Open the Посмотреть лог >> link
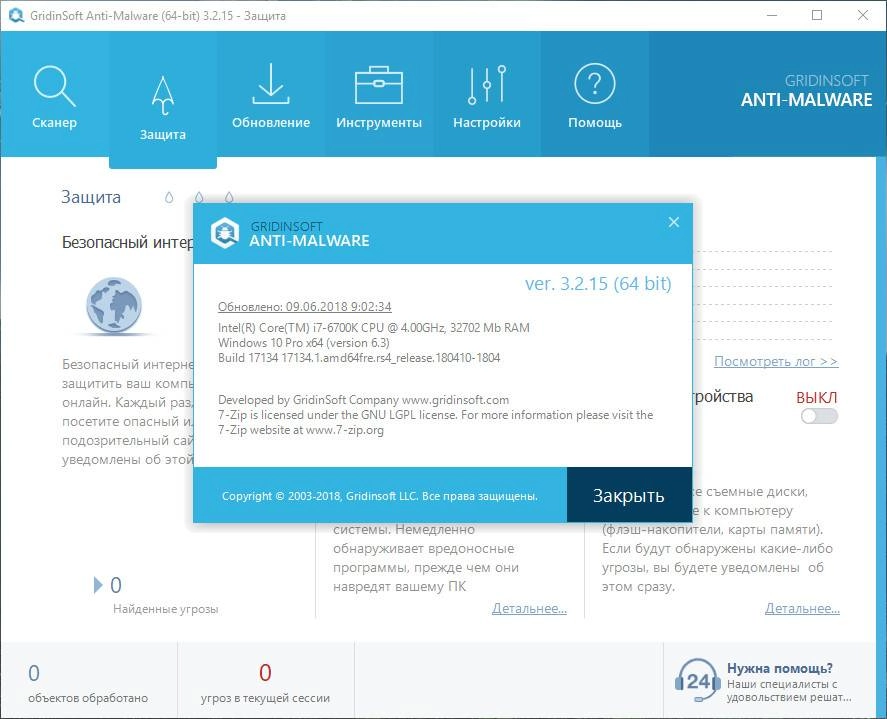 [776, 361]
